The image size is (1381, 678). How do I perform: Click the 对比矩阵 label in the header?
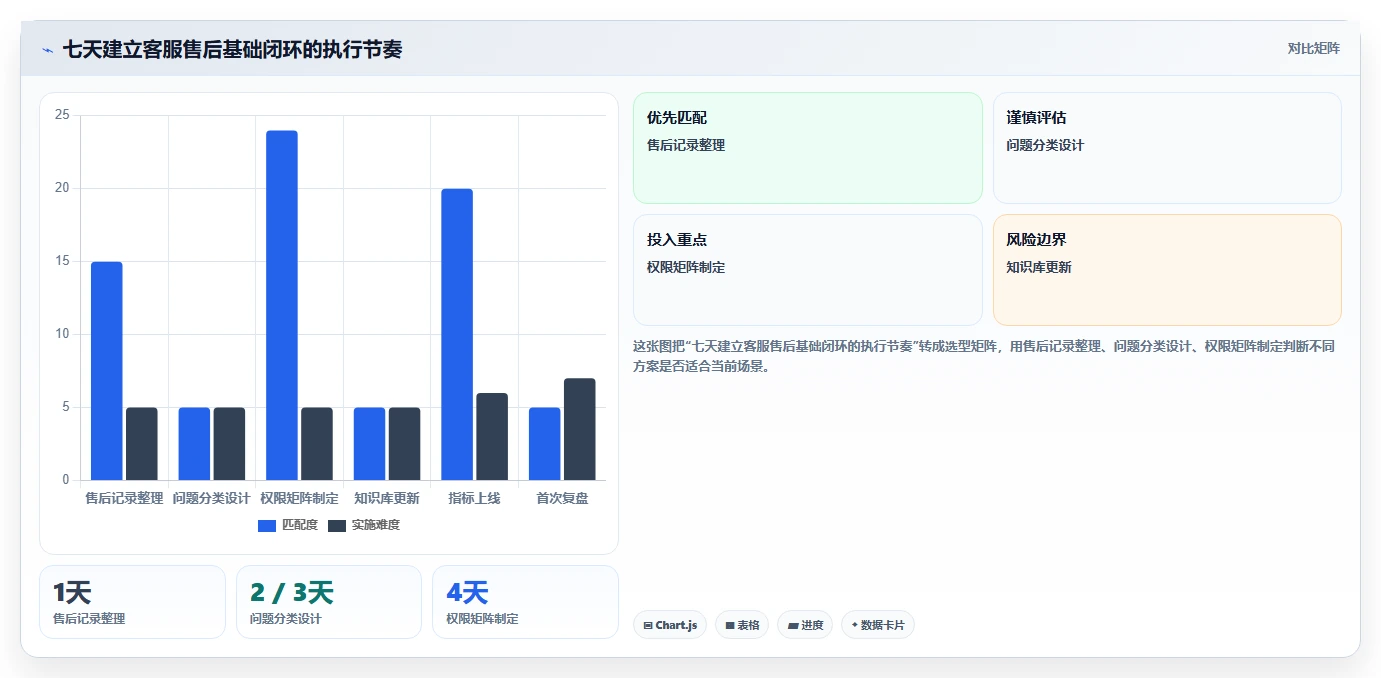(1313, 48)
